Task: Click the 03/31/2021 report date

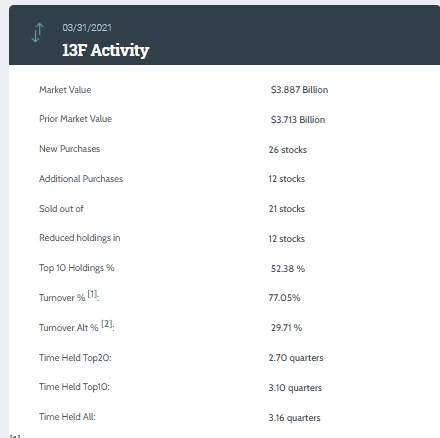Action: click(x=87, y=27)
